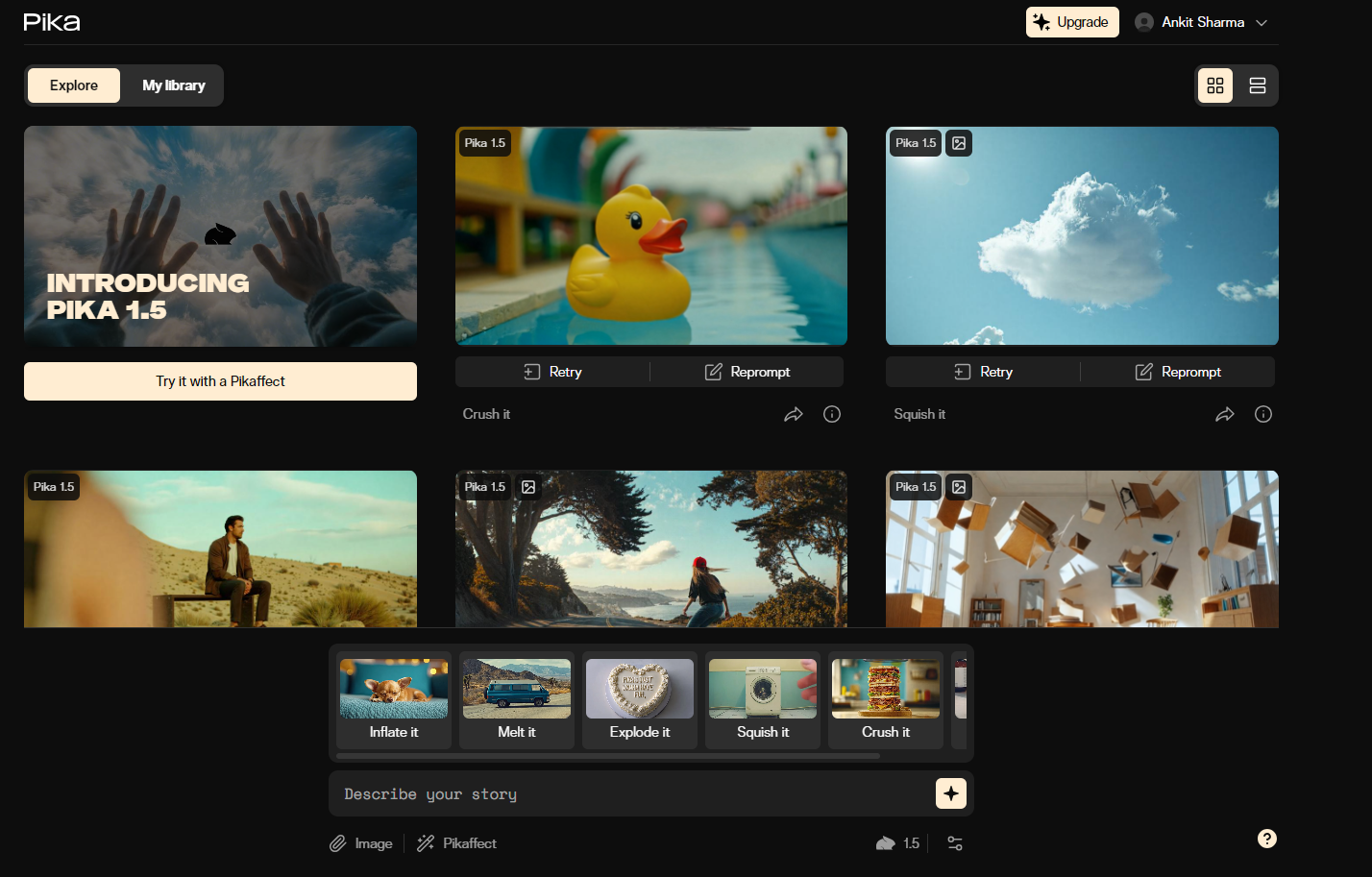
Task: Open the Pikaffect options menu
Action: click(x=457, y=843)
